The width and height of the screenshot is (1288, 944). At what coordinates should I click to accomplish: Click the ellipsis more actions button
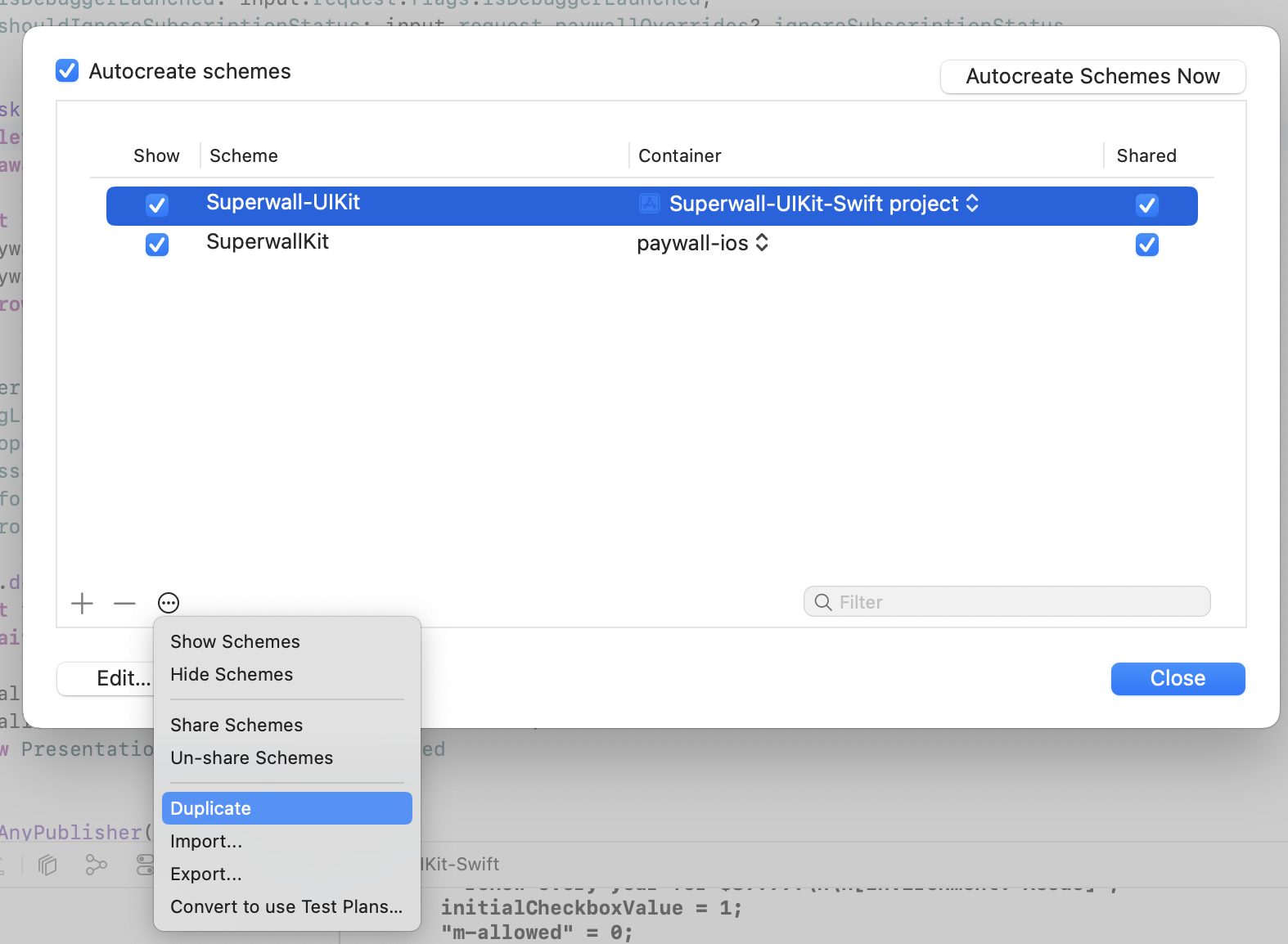point(169,603)
